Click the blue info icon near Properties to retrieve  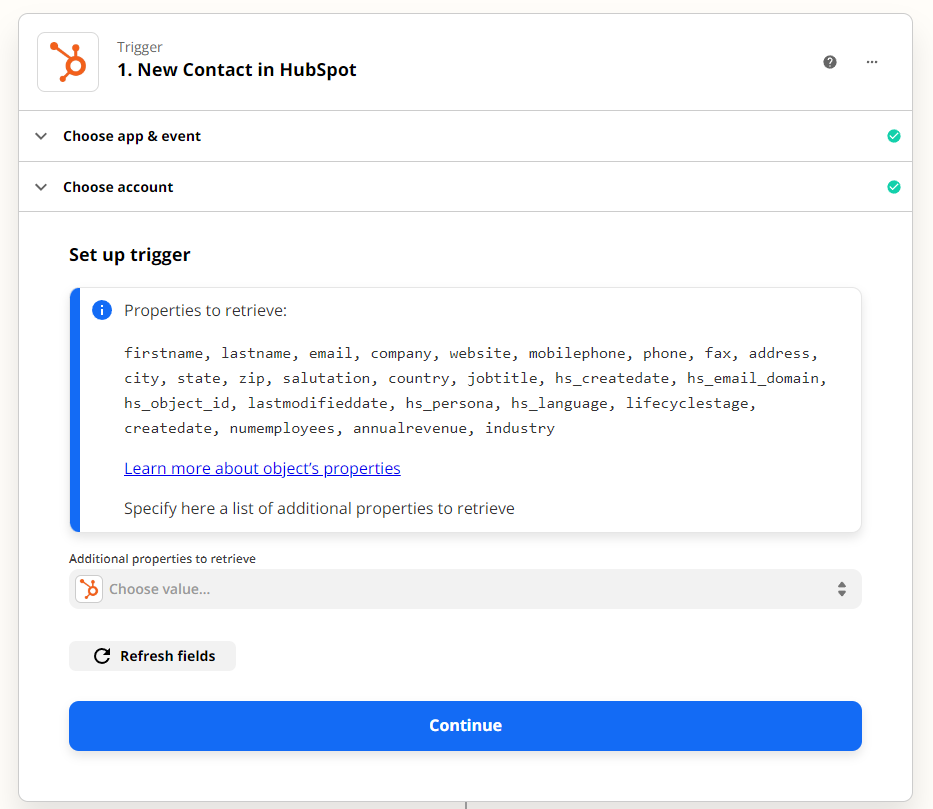pos(102,310)
